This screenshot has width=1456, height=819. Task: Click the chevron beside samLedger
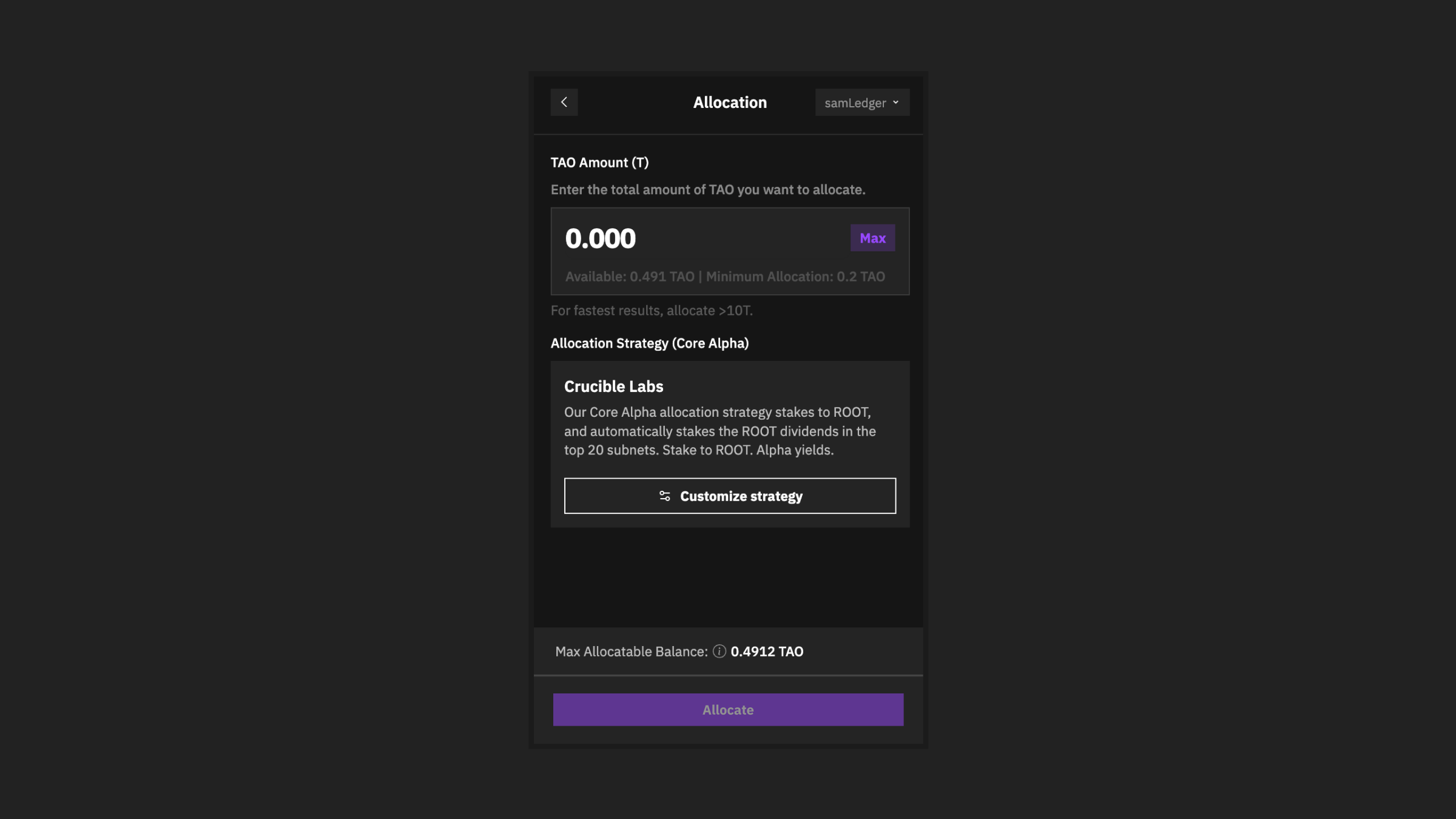tap(896, 102)
